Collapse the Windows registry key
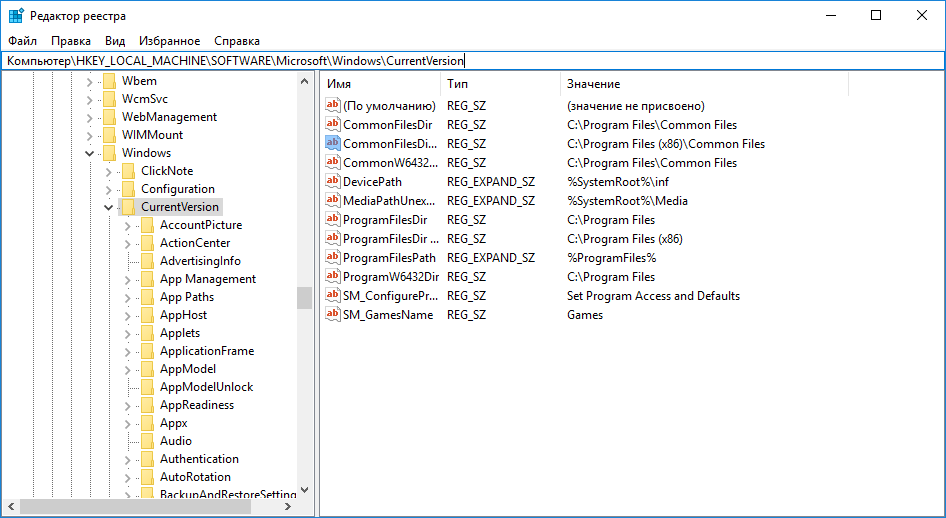 pyautogui.click(x=90, y=153)
